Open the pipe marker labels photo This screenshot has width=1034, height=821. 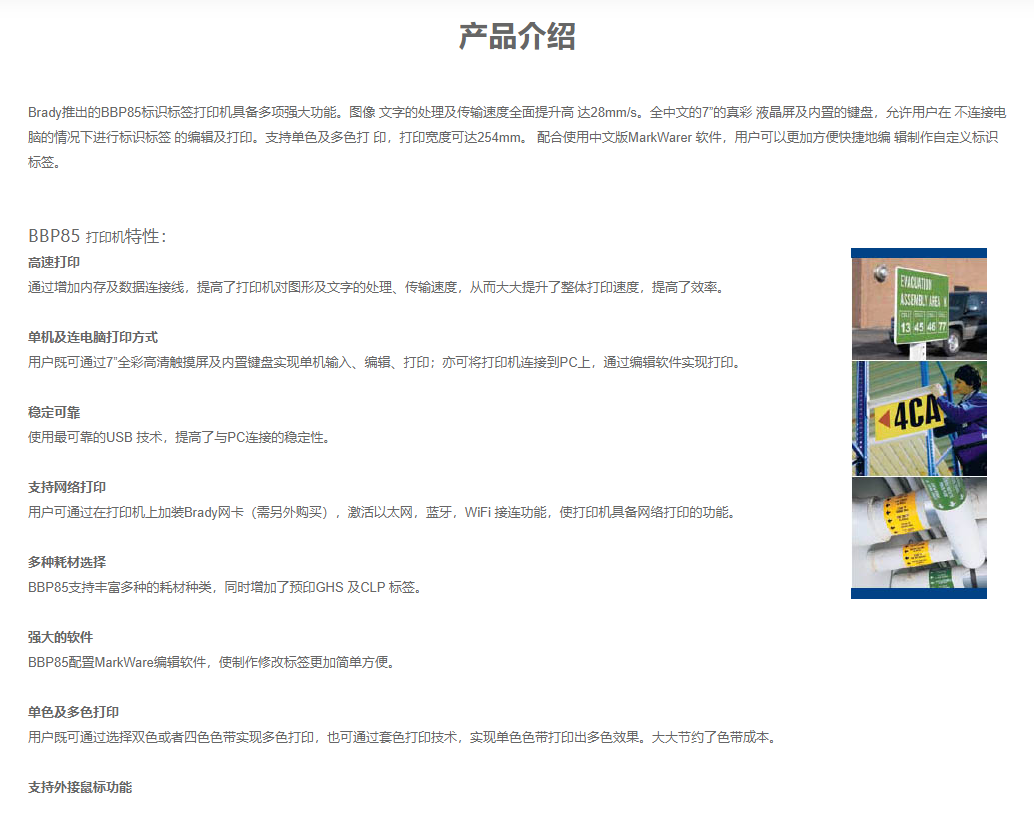tap(919, 533)
